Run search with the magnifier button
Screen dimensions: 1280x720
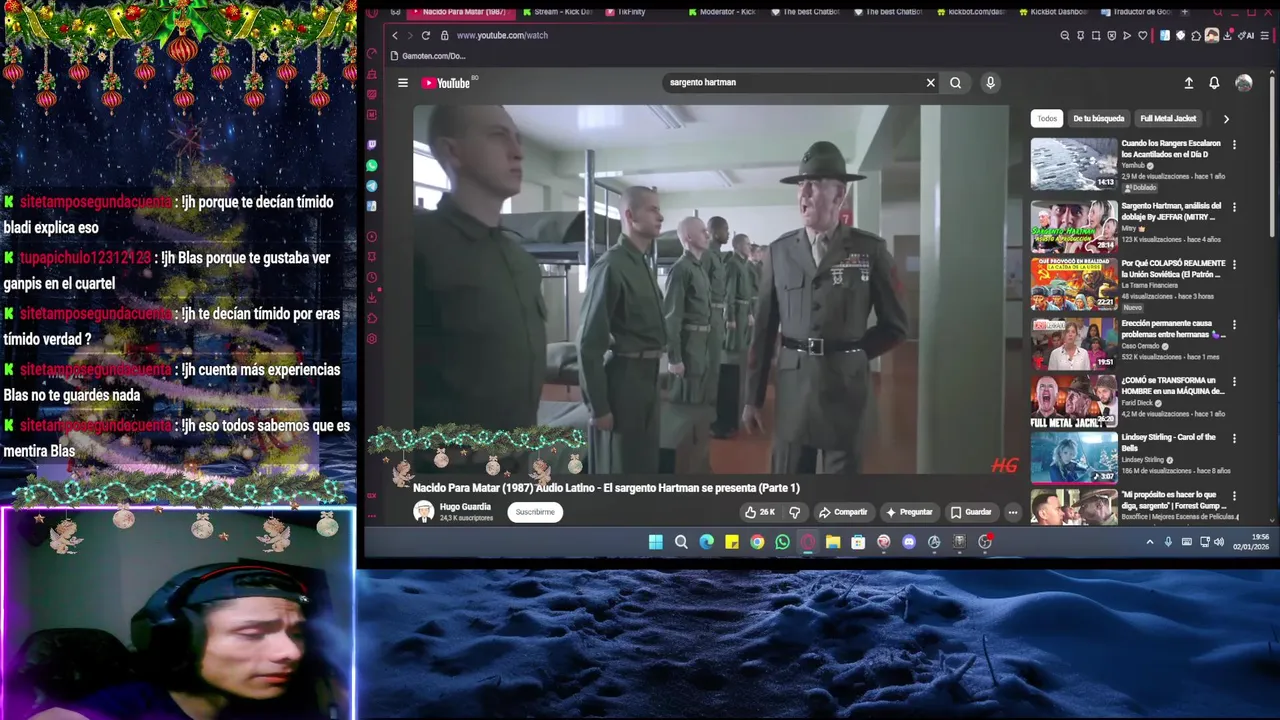click(x=955, y=83)
